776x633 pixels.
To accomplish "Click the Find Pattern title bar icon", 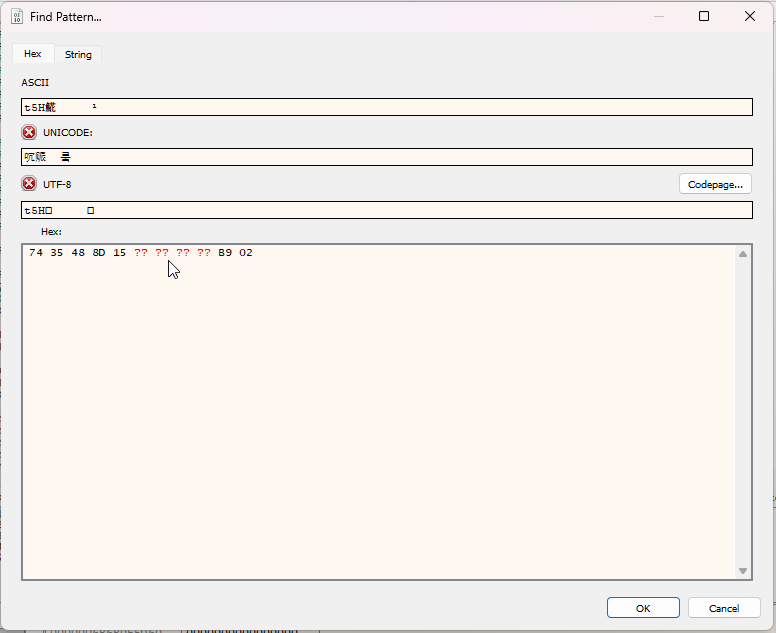I will [17, 16].
